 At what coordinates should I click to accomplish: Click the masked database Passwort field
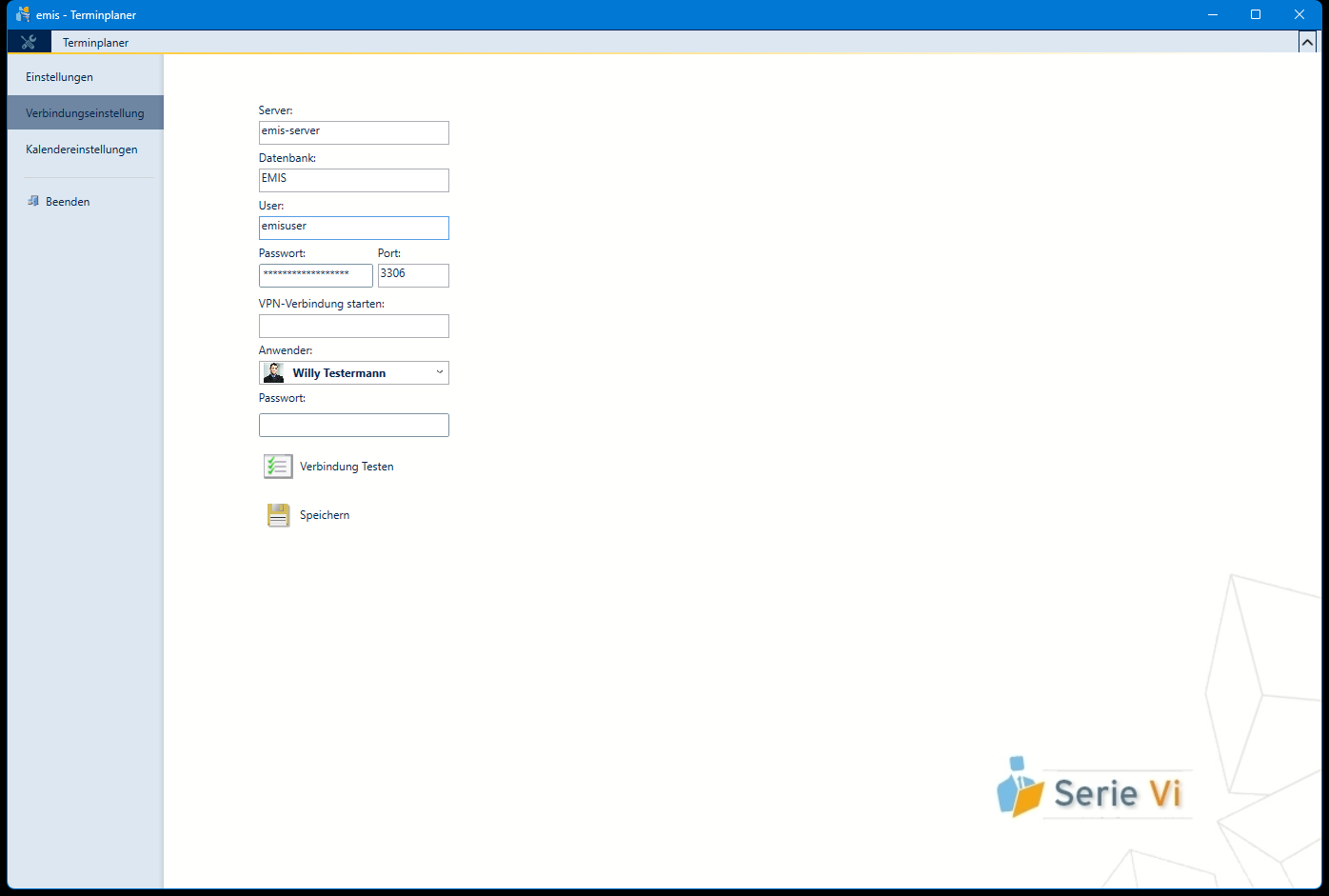pyautogui.click(x=316, y=275)
